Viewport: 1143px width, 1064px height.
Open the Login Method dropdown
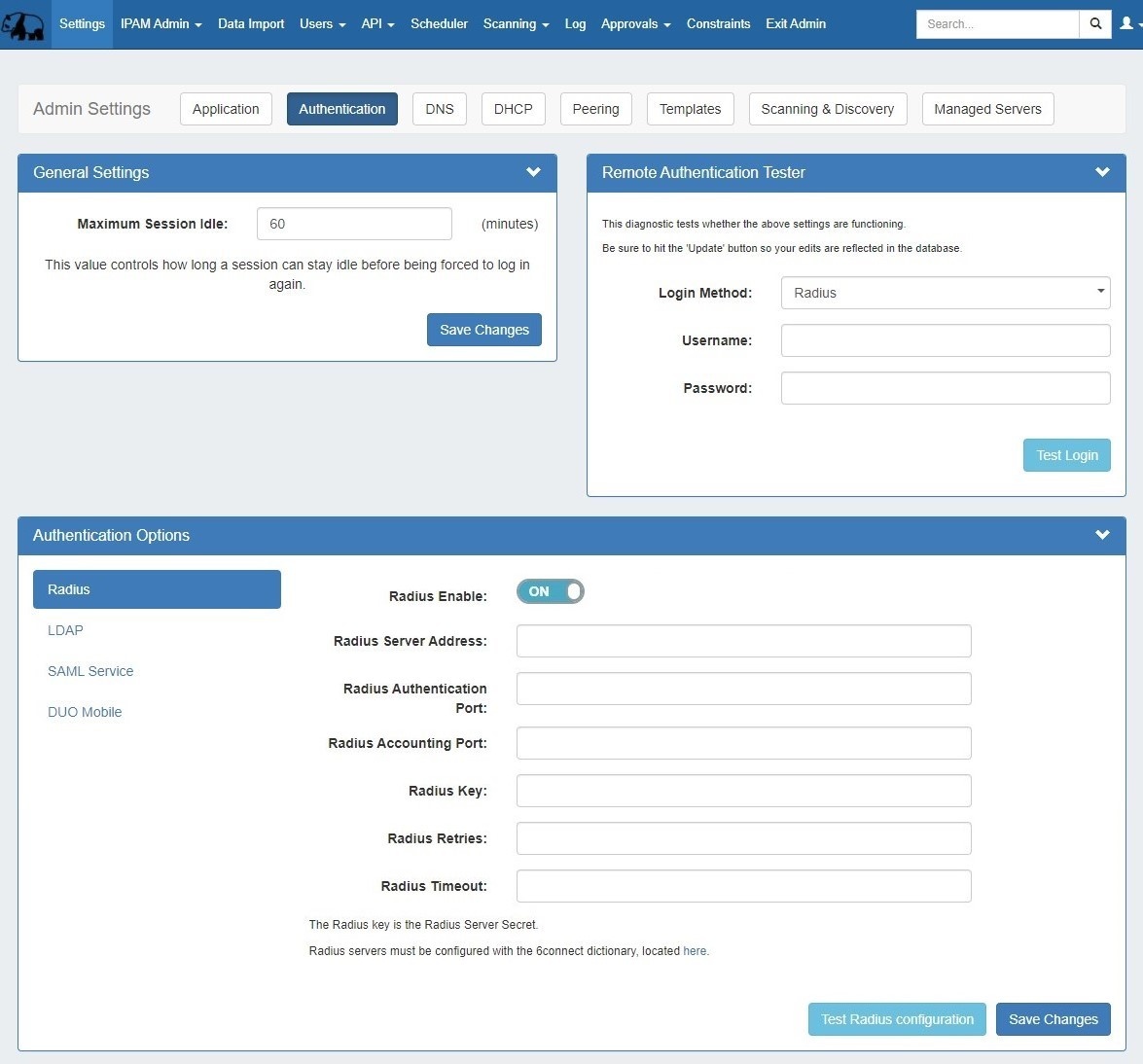(x=945, y=293)
